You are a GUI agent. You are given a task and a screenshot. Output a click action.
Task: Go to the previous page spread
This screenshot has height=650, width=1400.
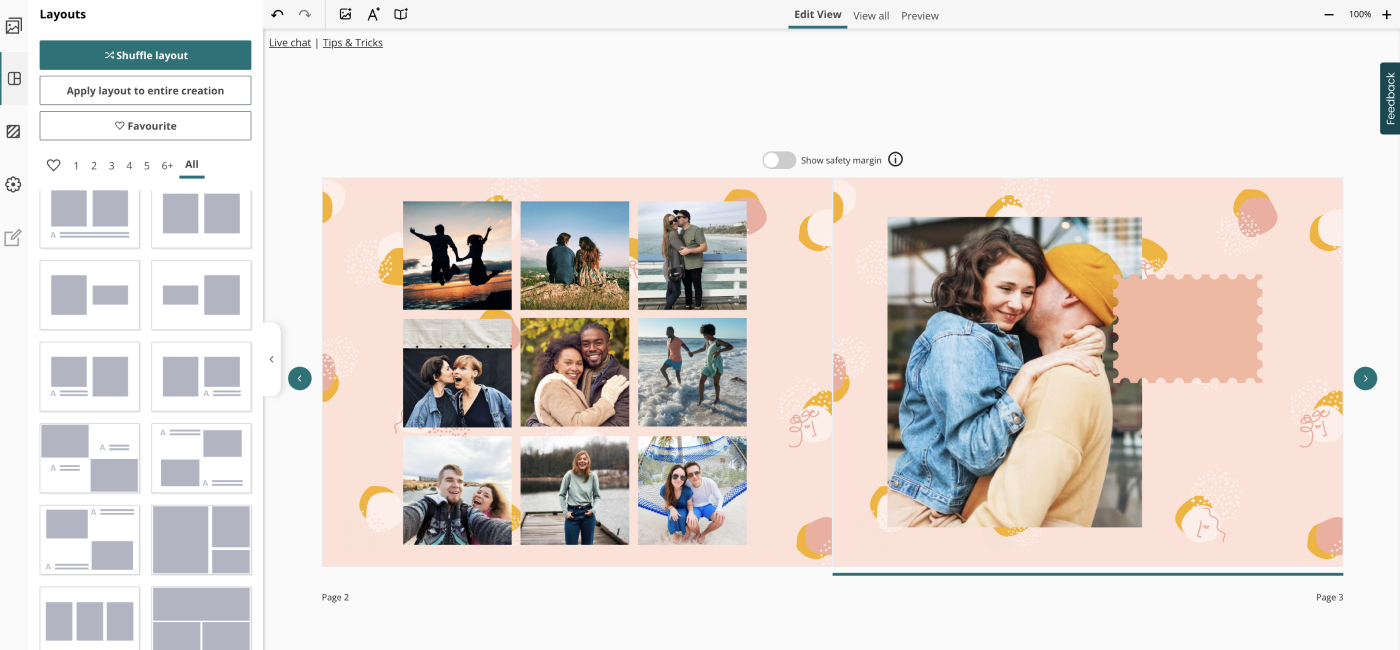(x=299, y=378)
